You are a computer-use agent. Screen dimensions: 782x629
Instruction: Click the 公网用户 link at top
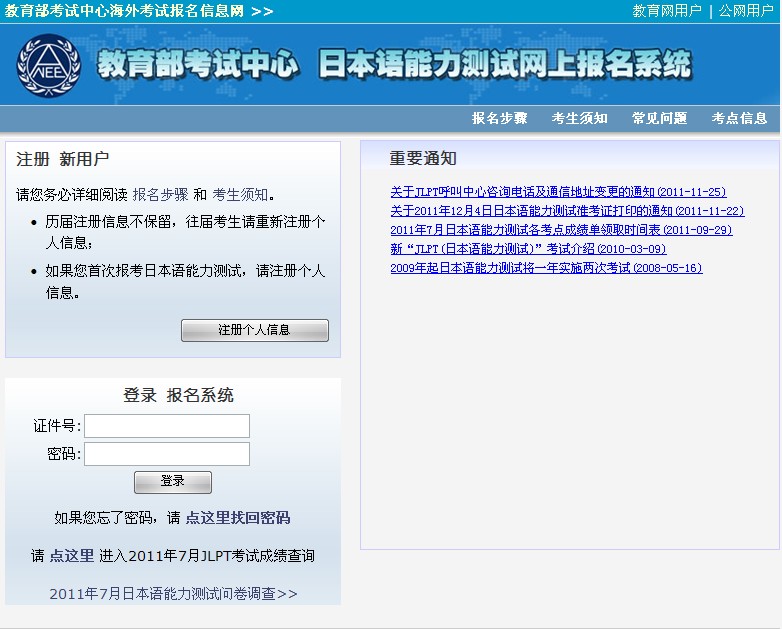[746, 11]
